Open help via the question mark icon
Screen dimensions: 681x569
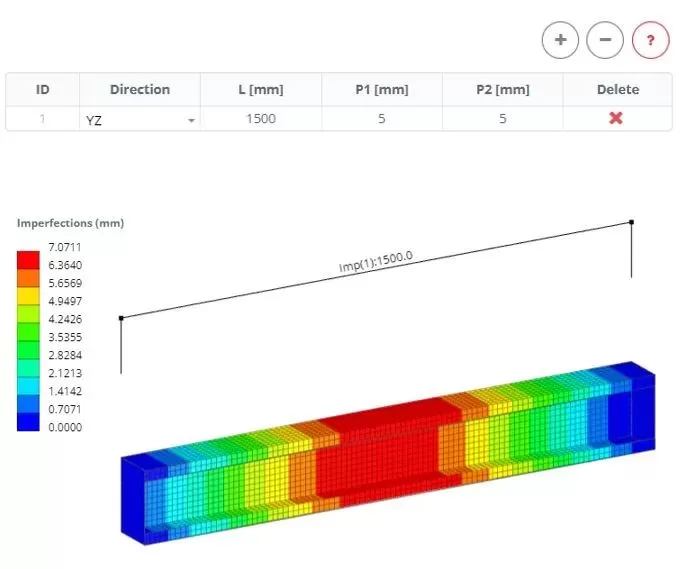(650, 40)
